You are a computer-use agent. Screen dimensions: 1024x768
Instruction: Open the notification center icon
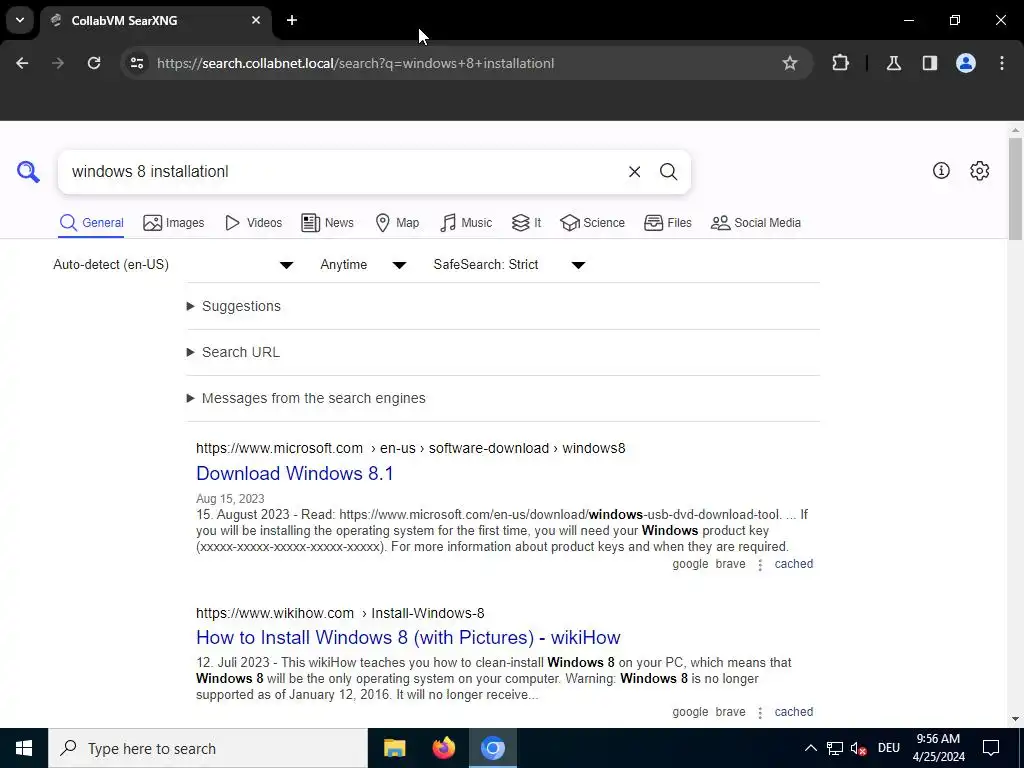pyautogui.click(x=991, y=748)
